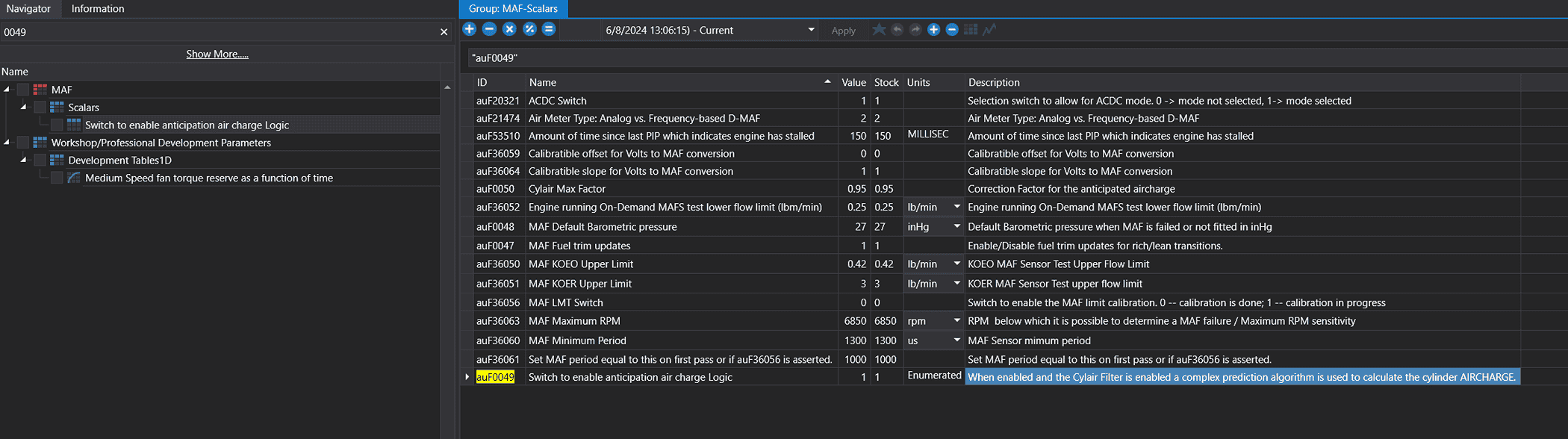This screenshot has width=1568, height=439.
Task: Open the lb/min units dropdown for MAF KOEO Upper Limit
Action: (x=956, y=264)
